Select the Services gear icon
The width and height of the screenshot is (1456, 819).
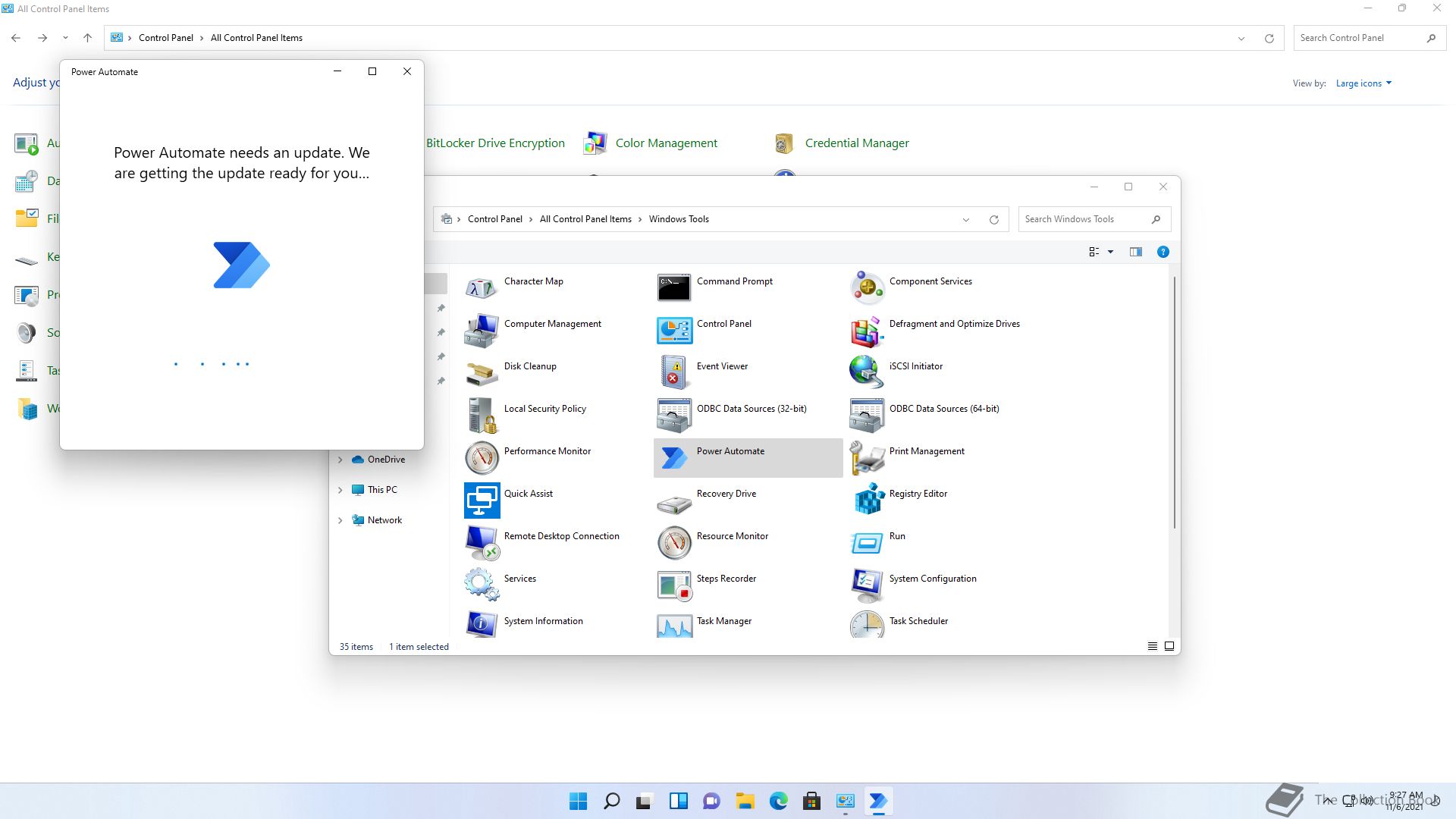click(x=482, y=585)
